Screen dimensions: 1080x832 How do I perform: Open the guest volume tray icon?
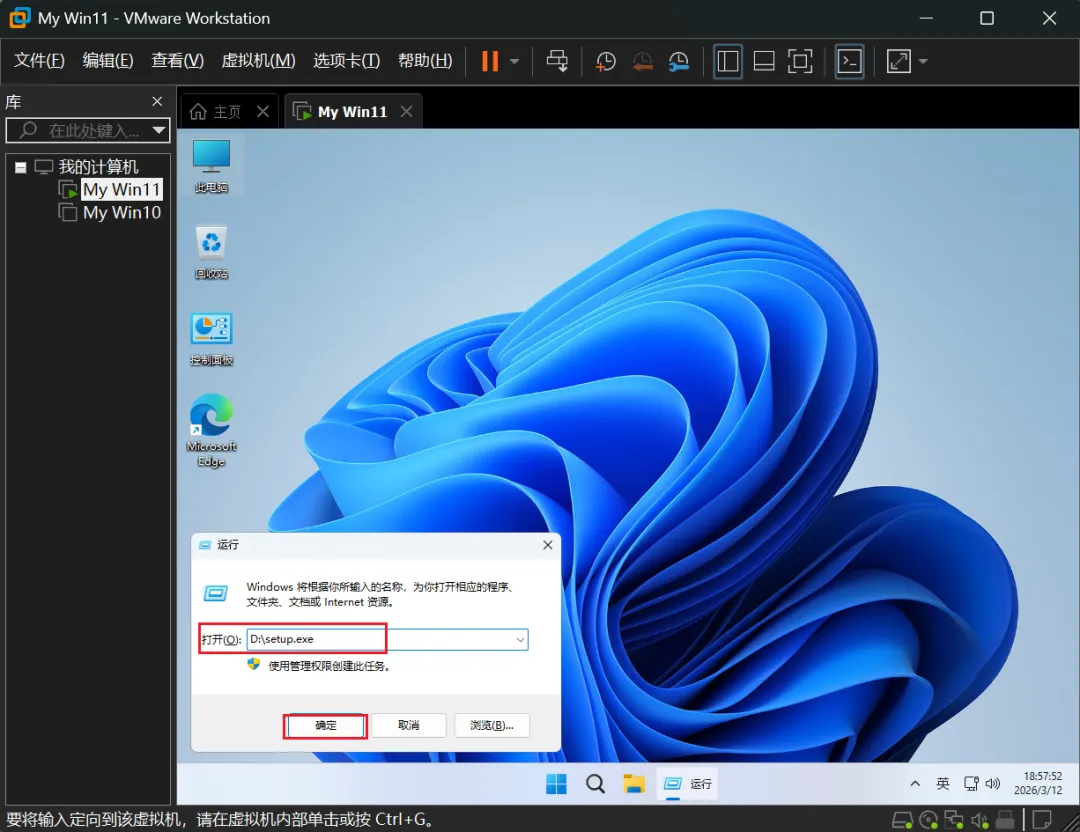tap(993, 784)
